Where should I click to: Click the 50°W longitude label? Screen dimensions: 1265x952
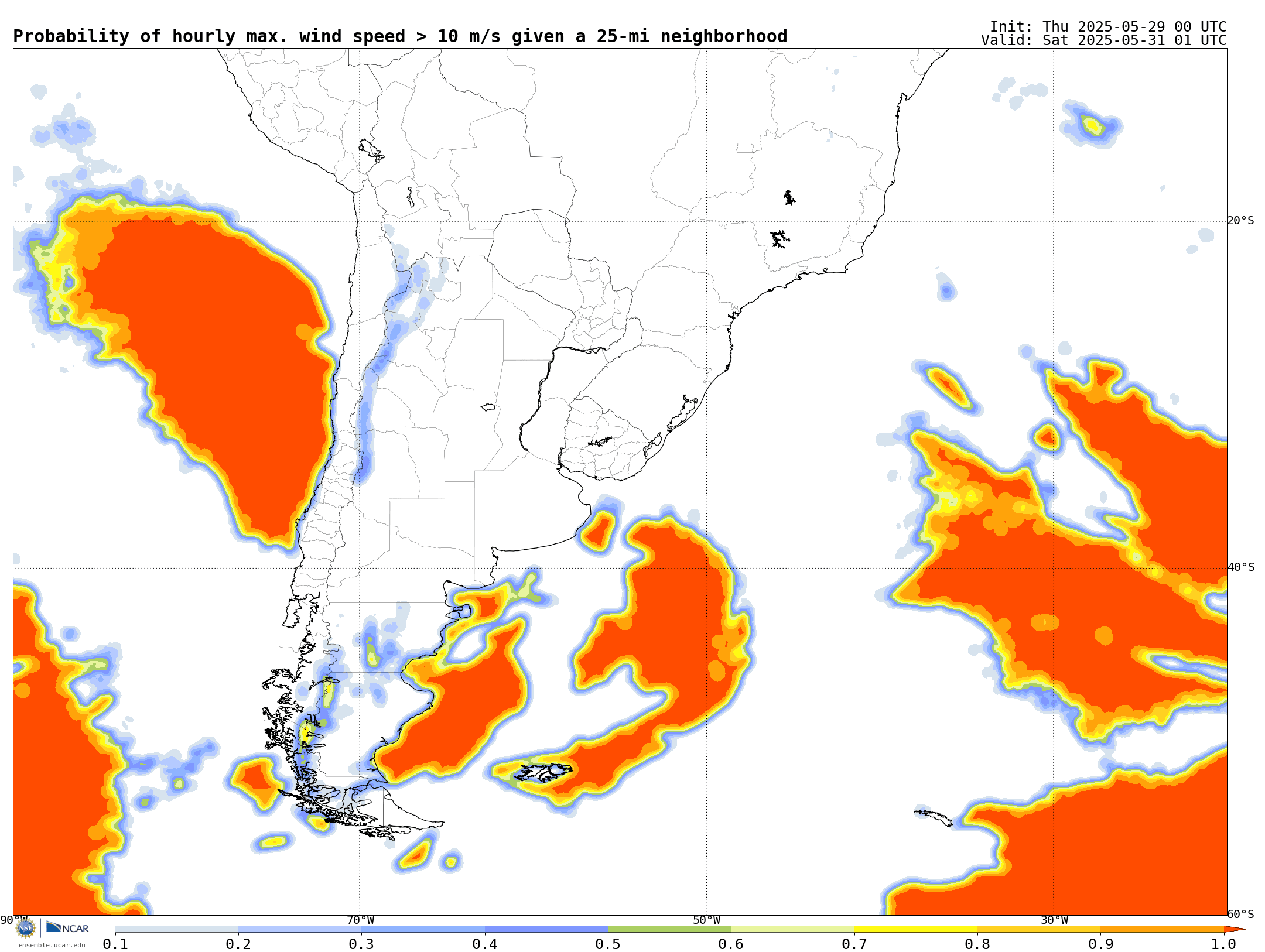point(707,920)
